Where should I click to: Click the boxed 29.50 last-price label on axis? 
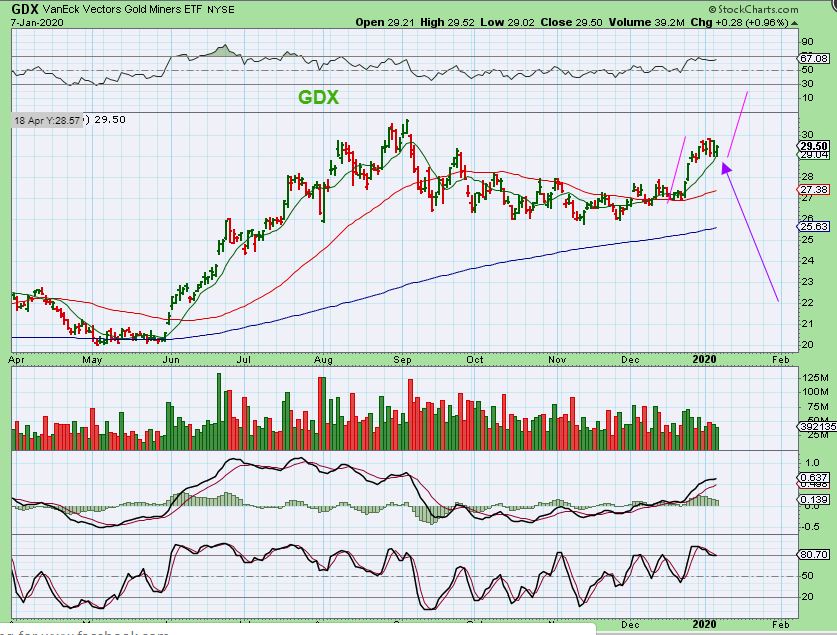(x=814, y=146)
